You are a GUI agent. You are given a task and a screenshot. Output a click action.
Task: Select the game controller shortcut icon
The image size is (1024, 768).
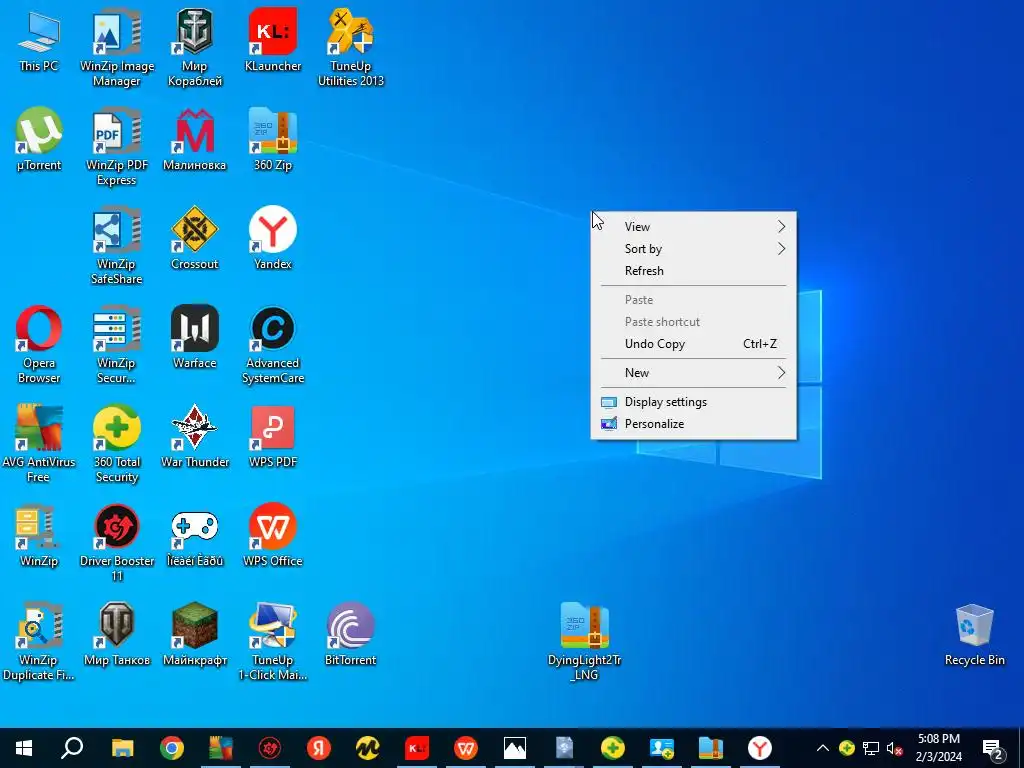[x=195, y=536]
